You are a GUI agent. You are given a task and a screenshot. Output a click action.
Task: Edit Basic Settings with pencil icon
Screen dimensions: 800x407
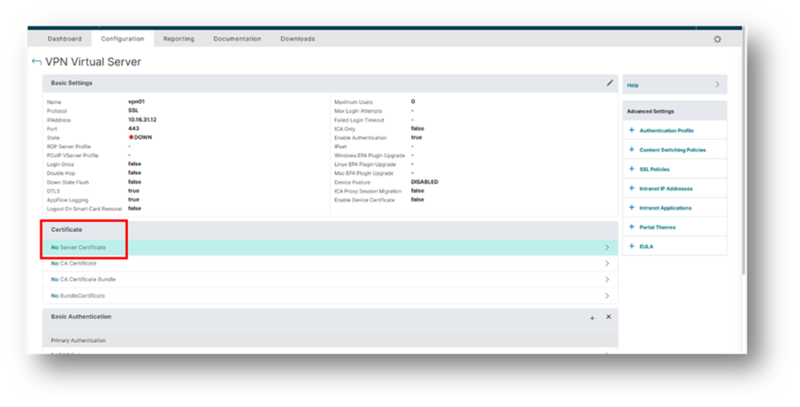tap(610, 83)
